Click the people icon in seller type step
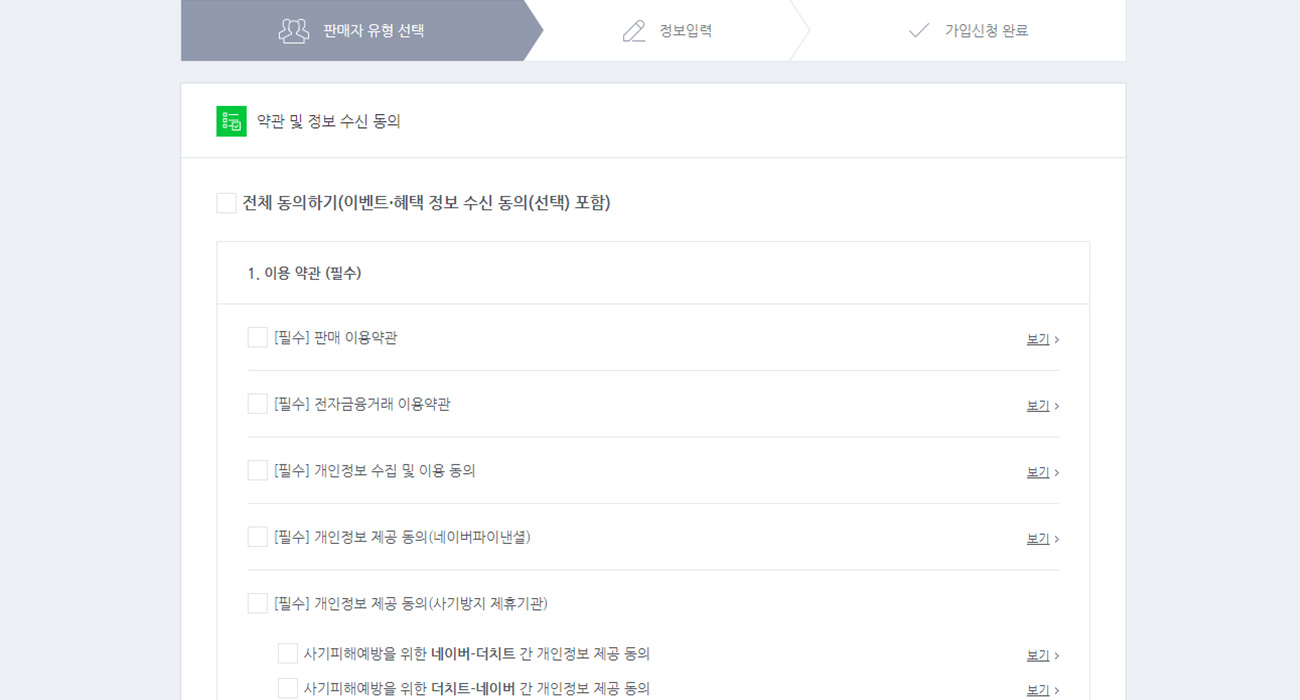1300x700 pixels. [x=294, y=31]
